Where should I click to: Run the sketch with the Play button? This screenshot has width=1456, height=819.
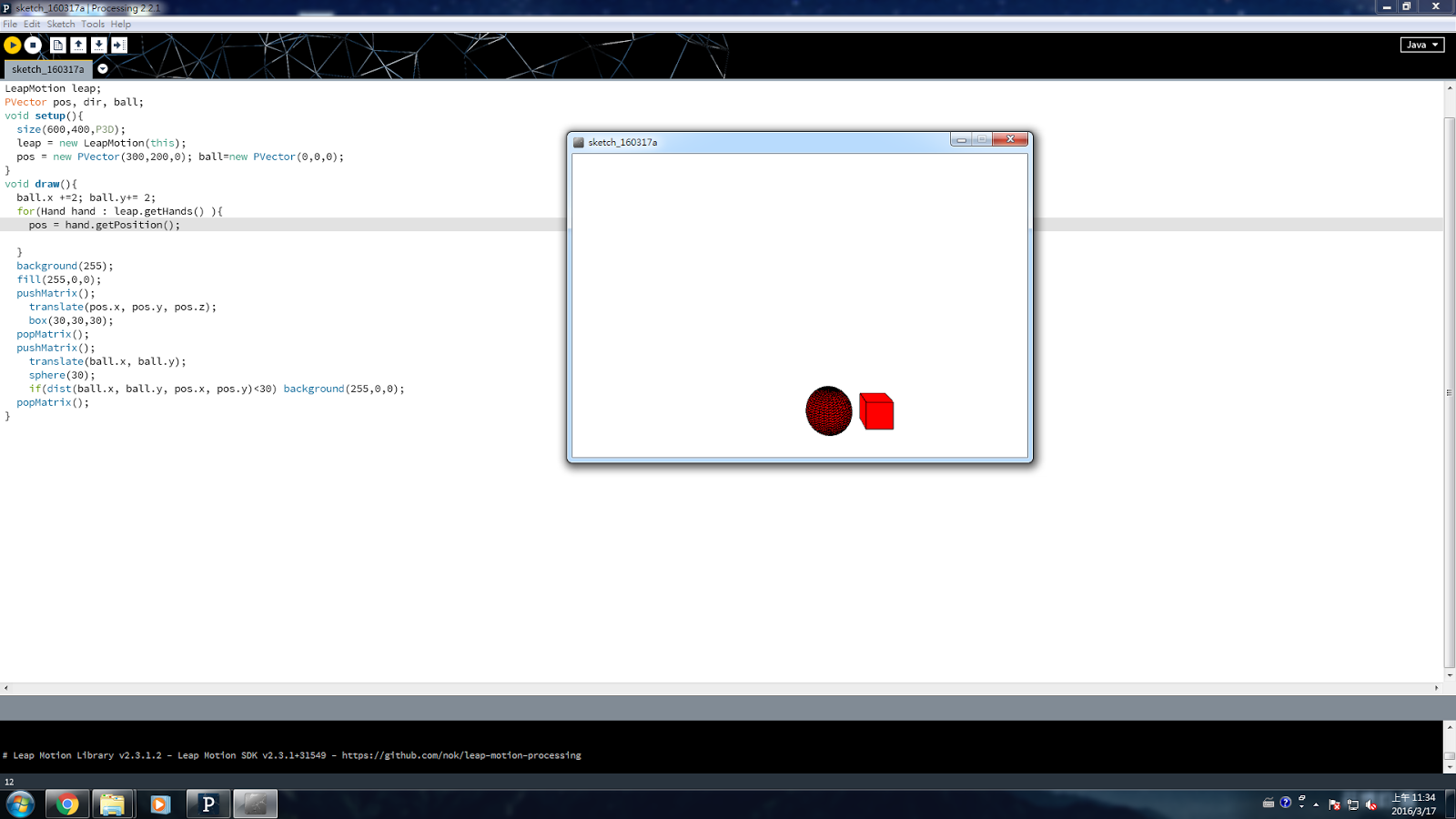click(13, 45)
